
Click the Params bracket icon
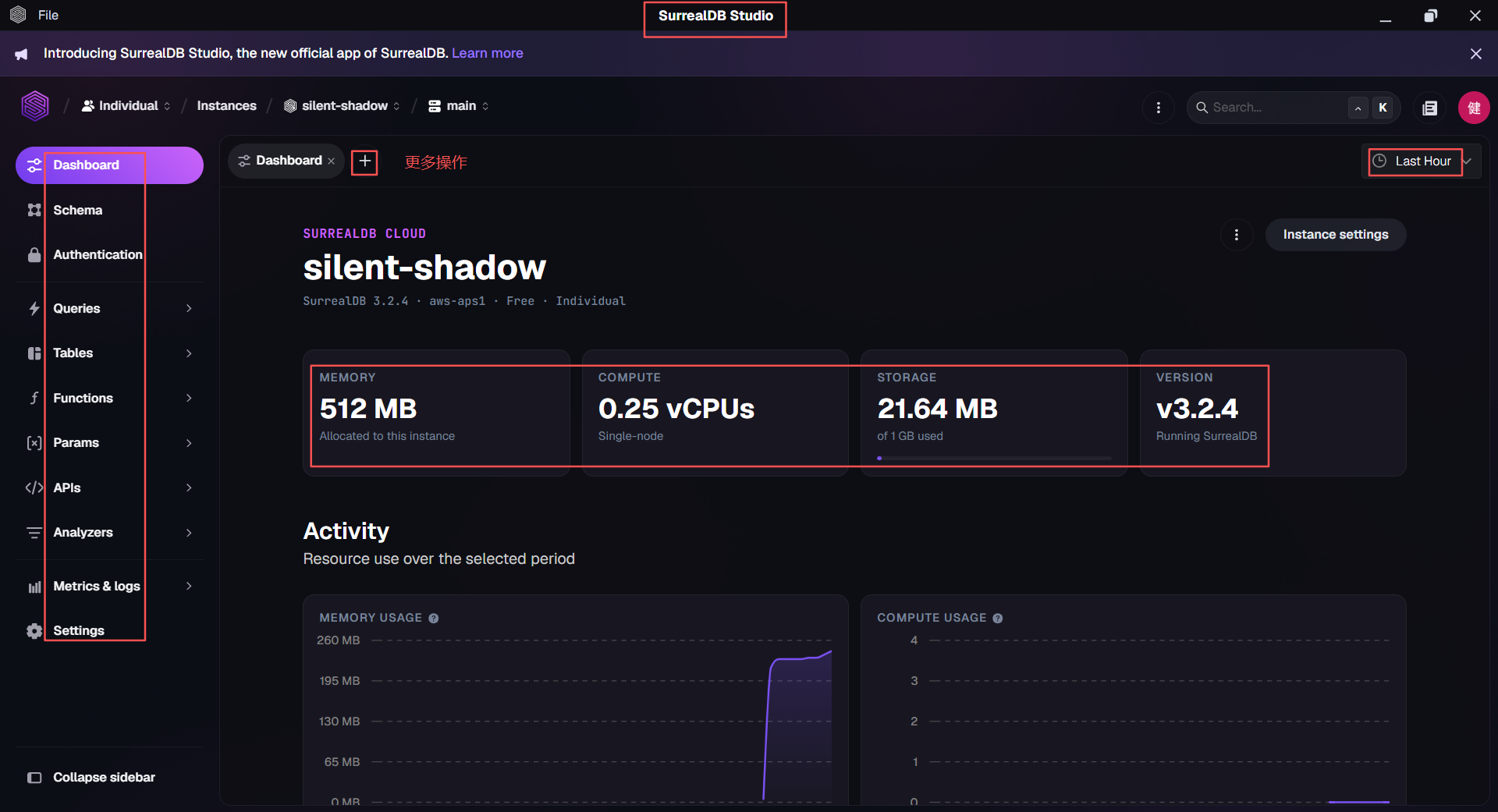[34, 443]
